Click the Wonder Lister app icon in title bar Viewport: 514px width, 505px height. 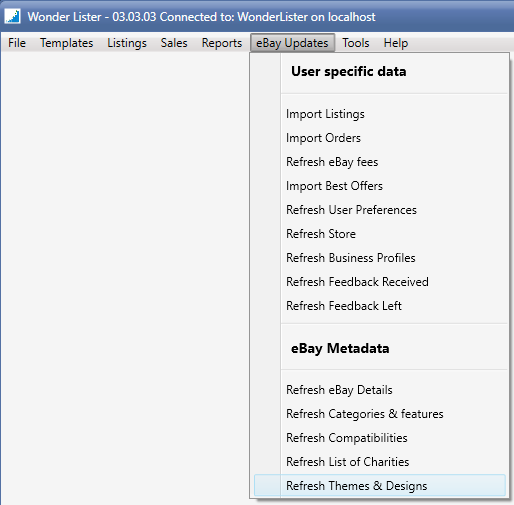[x=12, y=16]
